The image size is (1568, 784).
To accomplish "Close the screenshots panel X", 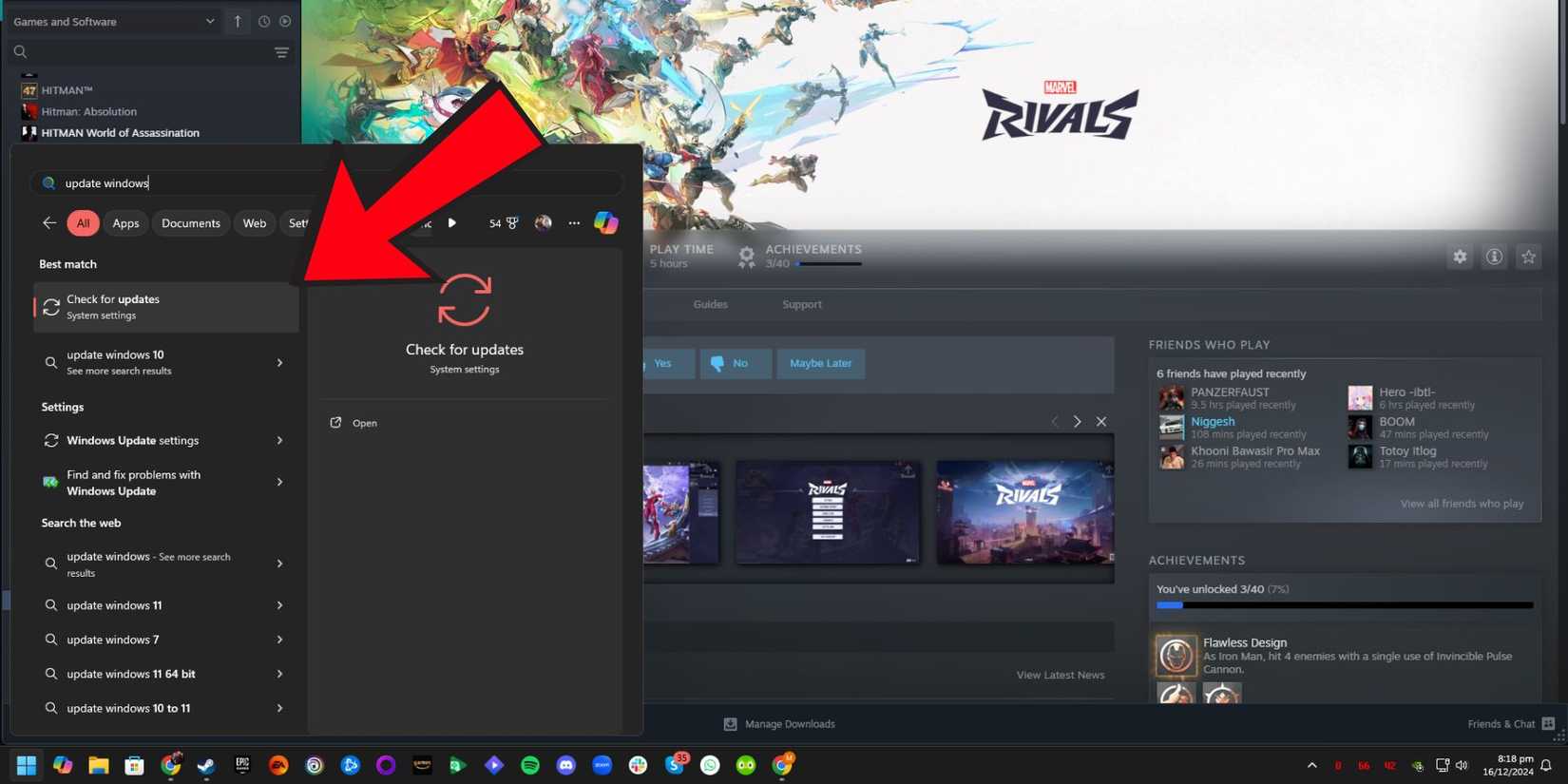I will pyautogui.click(x=1101, y=421).
